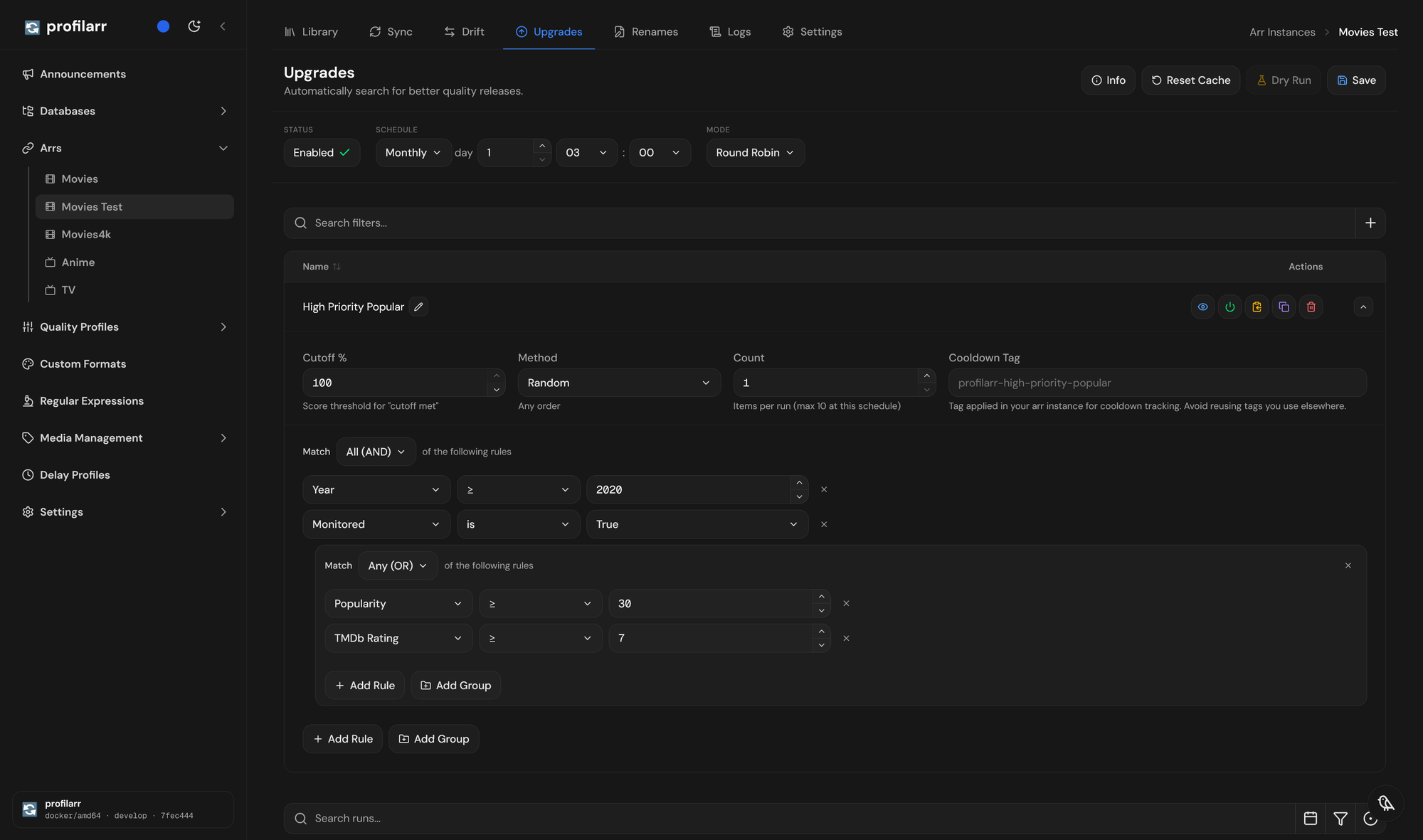Click Reset Cache button
Viewport: 1423px width, 840px height.
tap(1190, 80)
